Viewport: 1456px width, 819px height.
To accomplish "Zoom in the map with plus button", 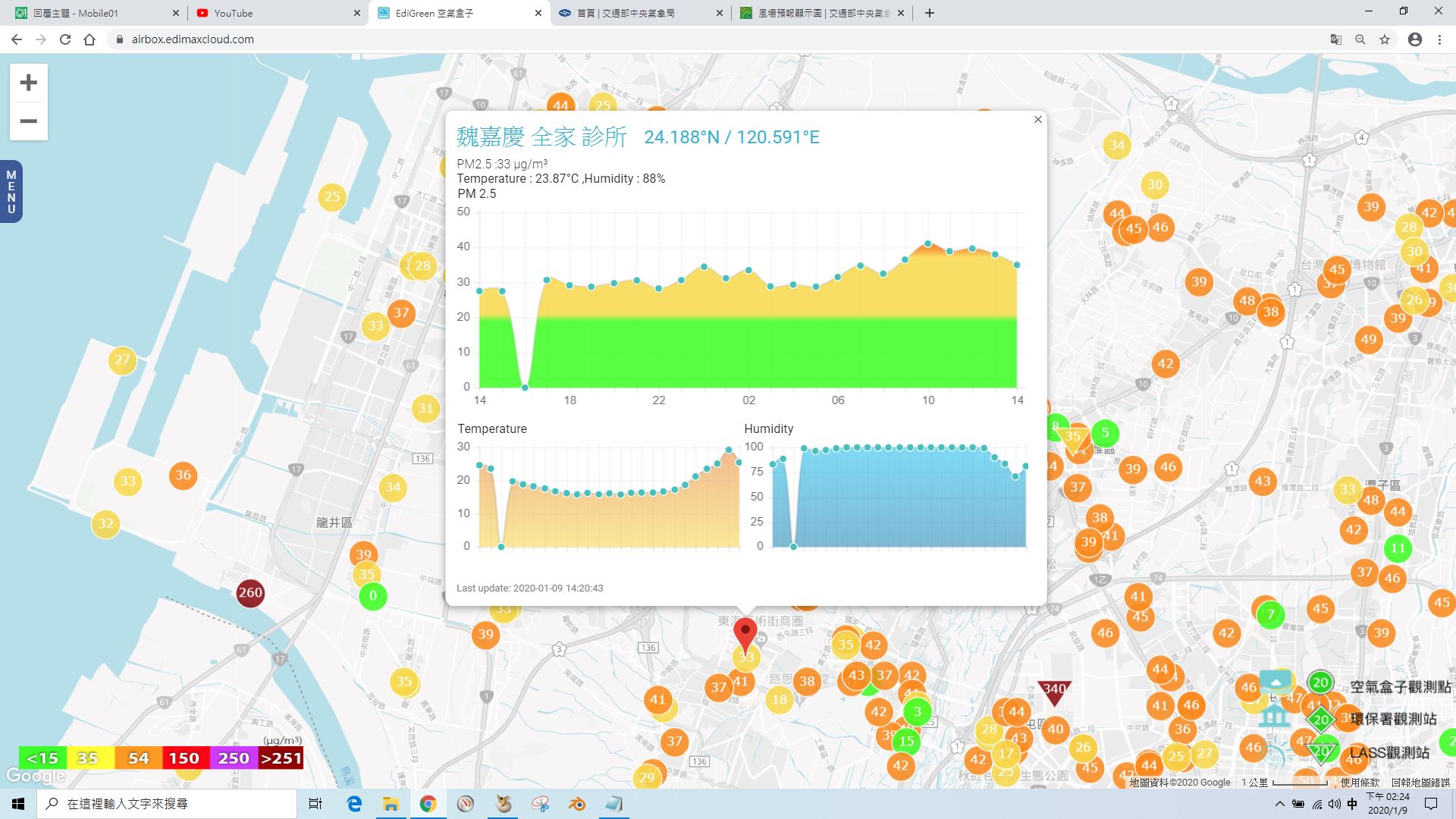I will pos(28,83).
